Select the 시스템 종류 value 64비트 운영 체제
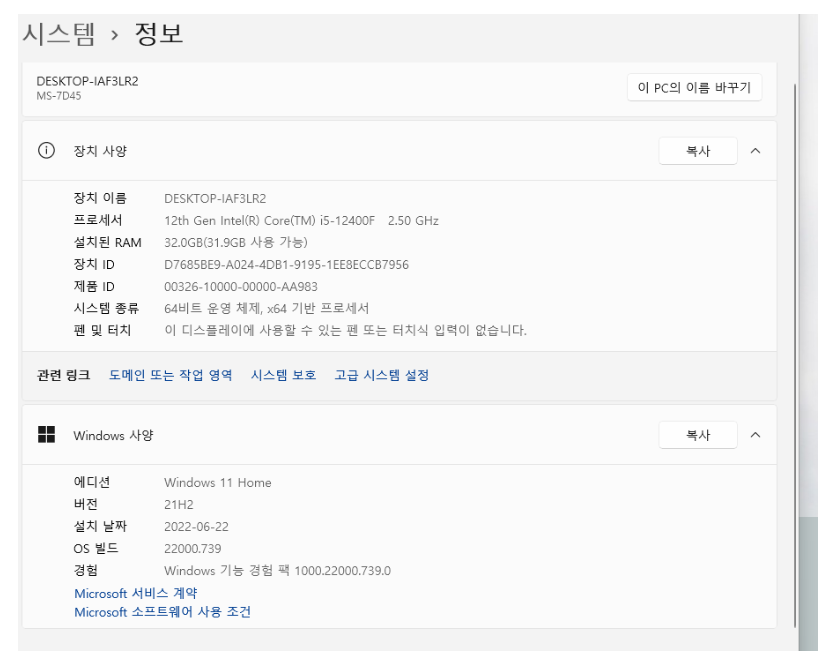 [x=266, y=308]
